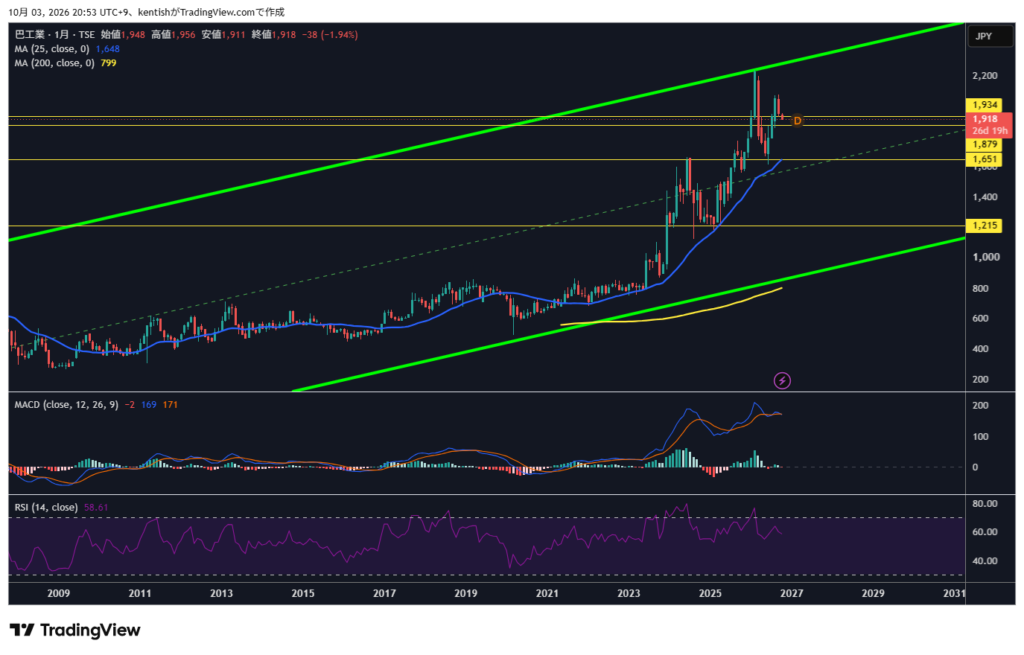Click the 1,400 price axis value
The image size is (1024, 655).
(x=985, y=197)
